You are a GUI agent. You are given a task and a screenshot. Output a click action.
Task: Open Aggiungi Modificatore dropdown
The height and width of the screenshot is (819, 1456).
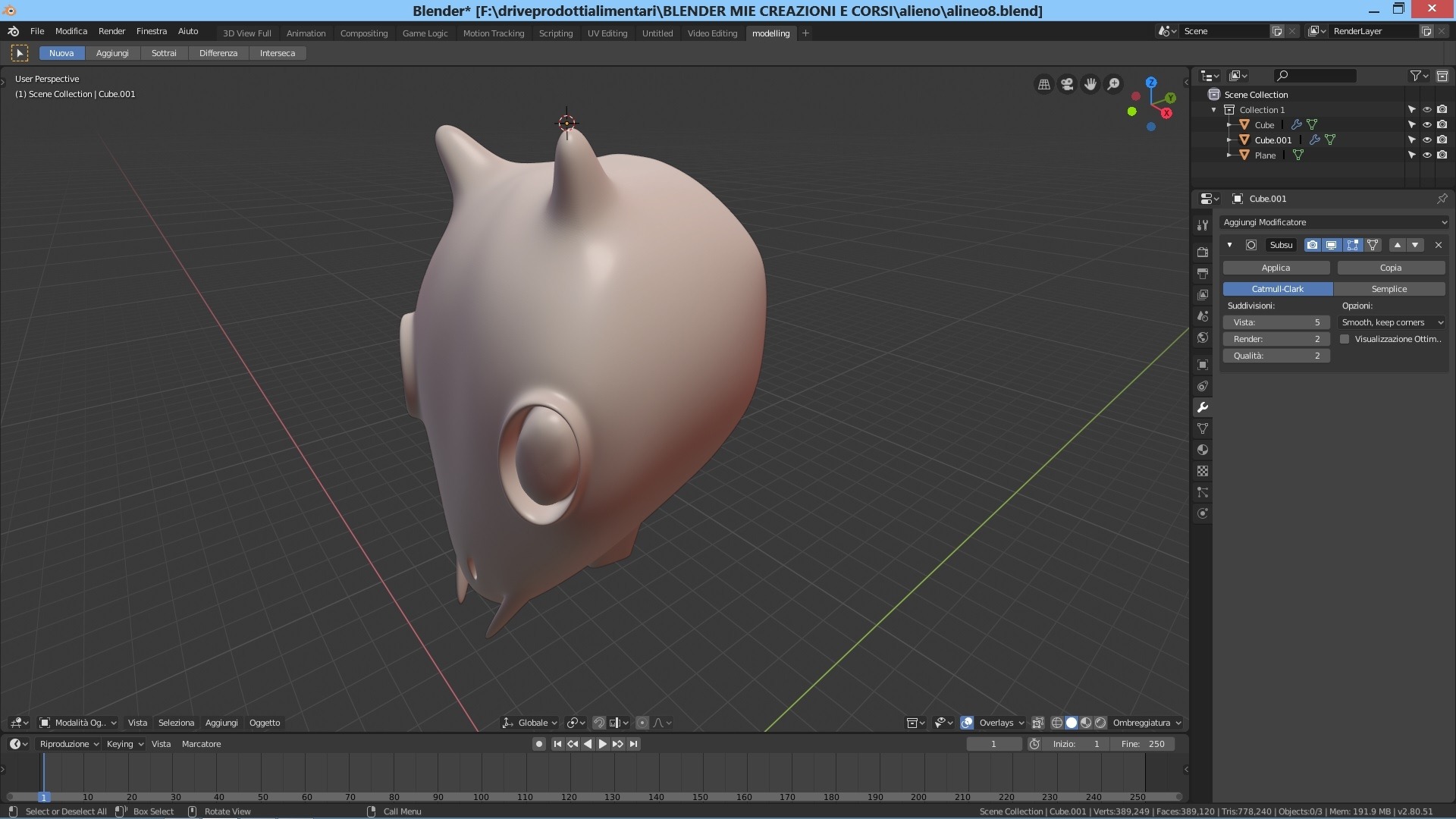tap(1335, 222)
